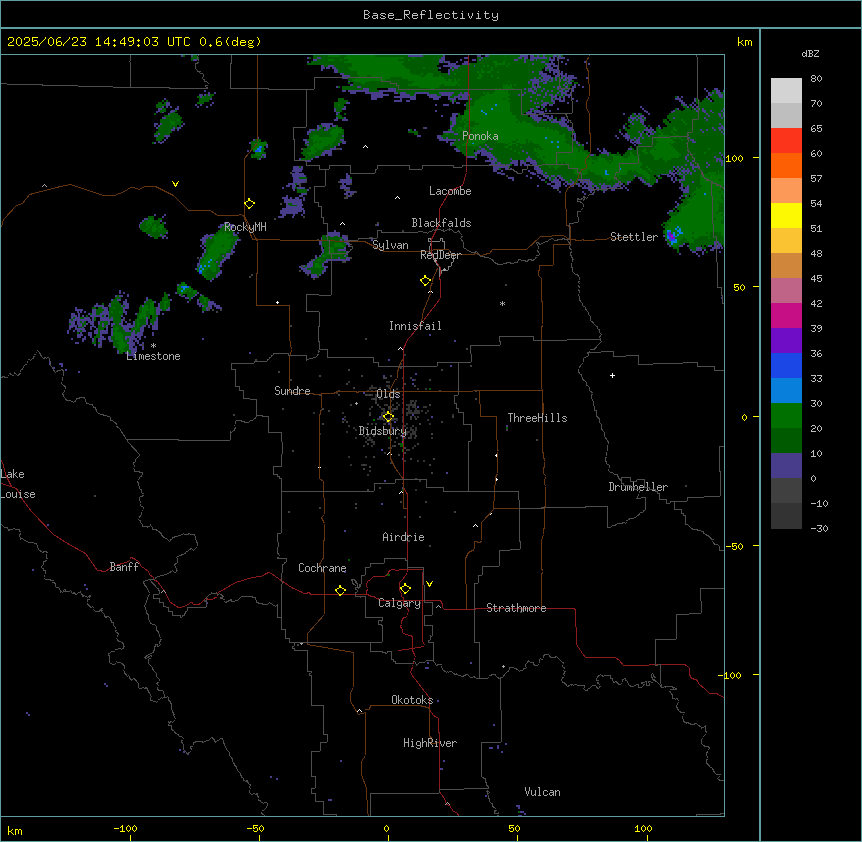Image resolution: width=862 pixels, height=842 pixels.
Task: Click the ThreeHills label
Action: (x=537, y=418)
